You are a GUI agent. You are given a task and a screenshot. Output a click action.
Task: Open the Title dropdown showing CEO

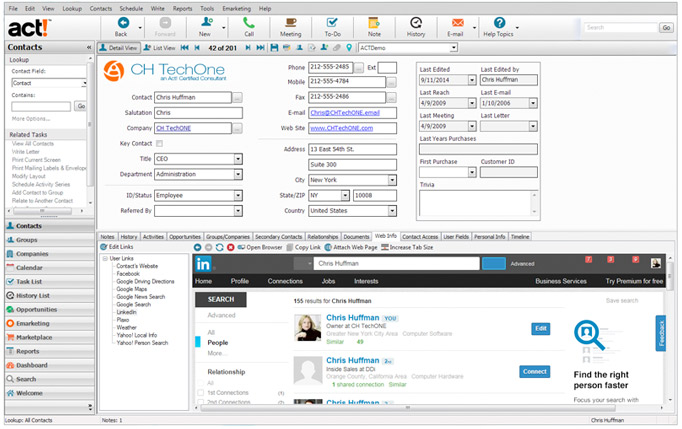tap(238, 159)
